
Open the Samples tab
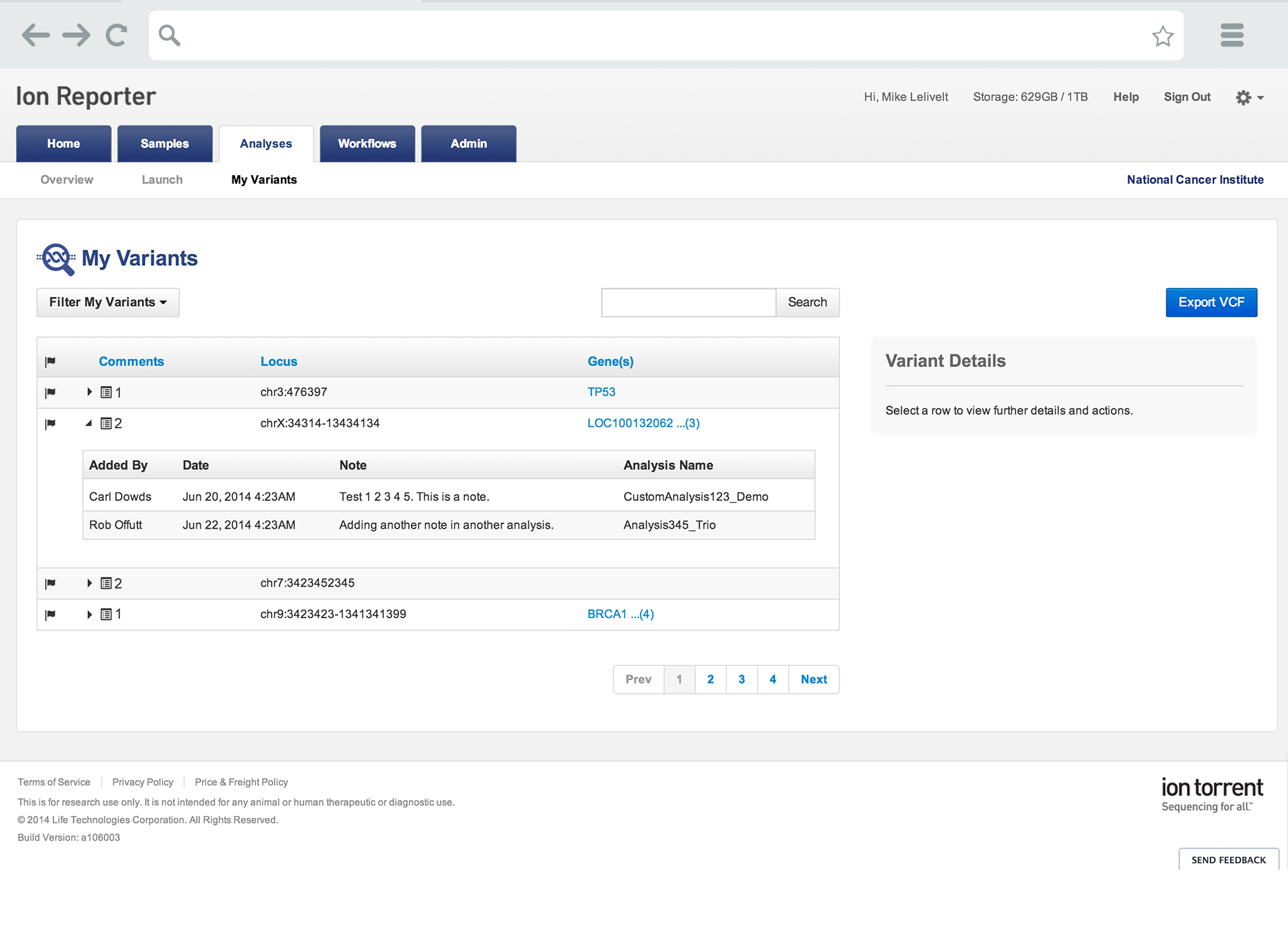coord(165,144)
